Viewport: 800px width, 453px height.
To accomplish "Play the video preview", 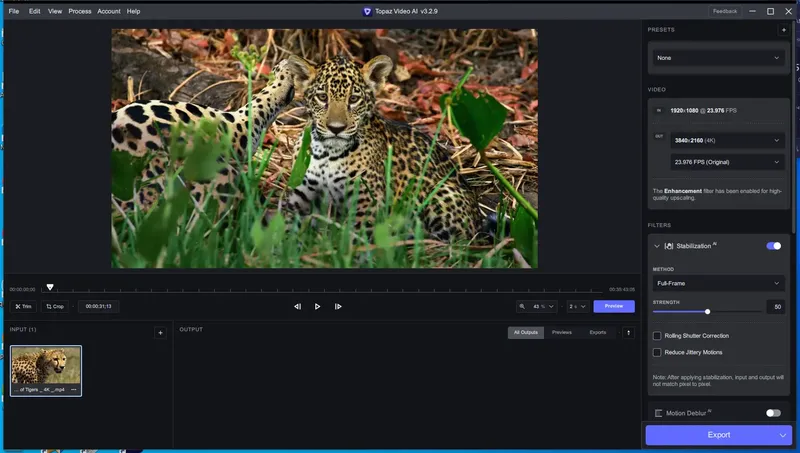I will pyautogui.click(x=317, y=307).
